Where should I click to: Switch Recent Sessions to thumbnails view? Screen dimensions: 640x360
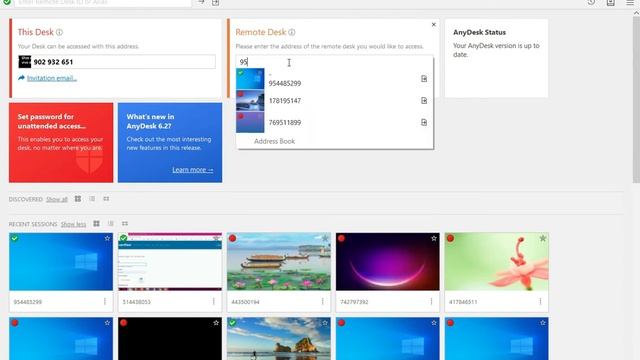click(x=125, y=224)
